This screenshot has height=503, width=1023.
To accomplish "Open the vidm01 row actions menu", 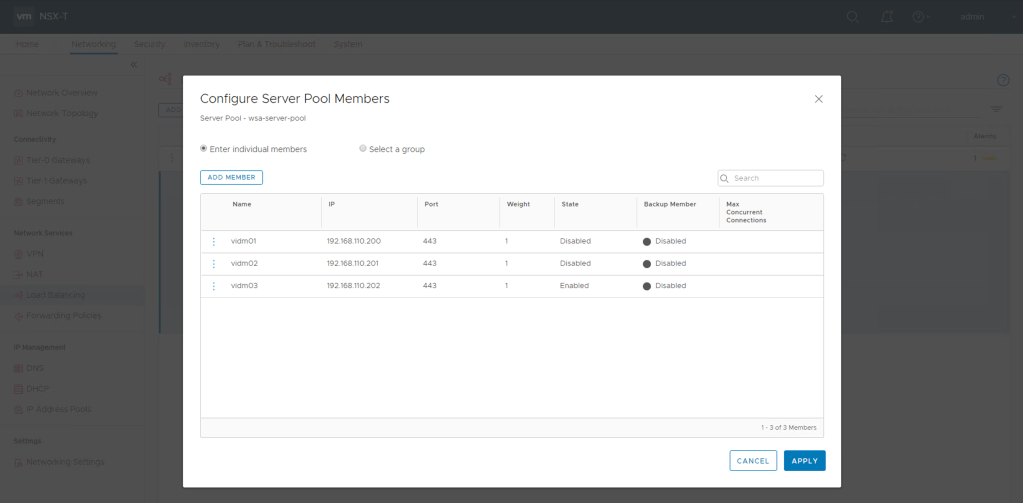I will tap(213, 241).
